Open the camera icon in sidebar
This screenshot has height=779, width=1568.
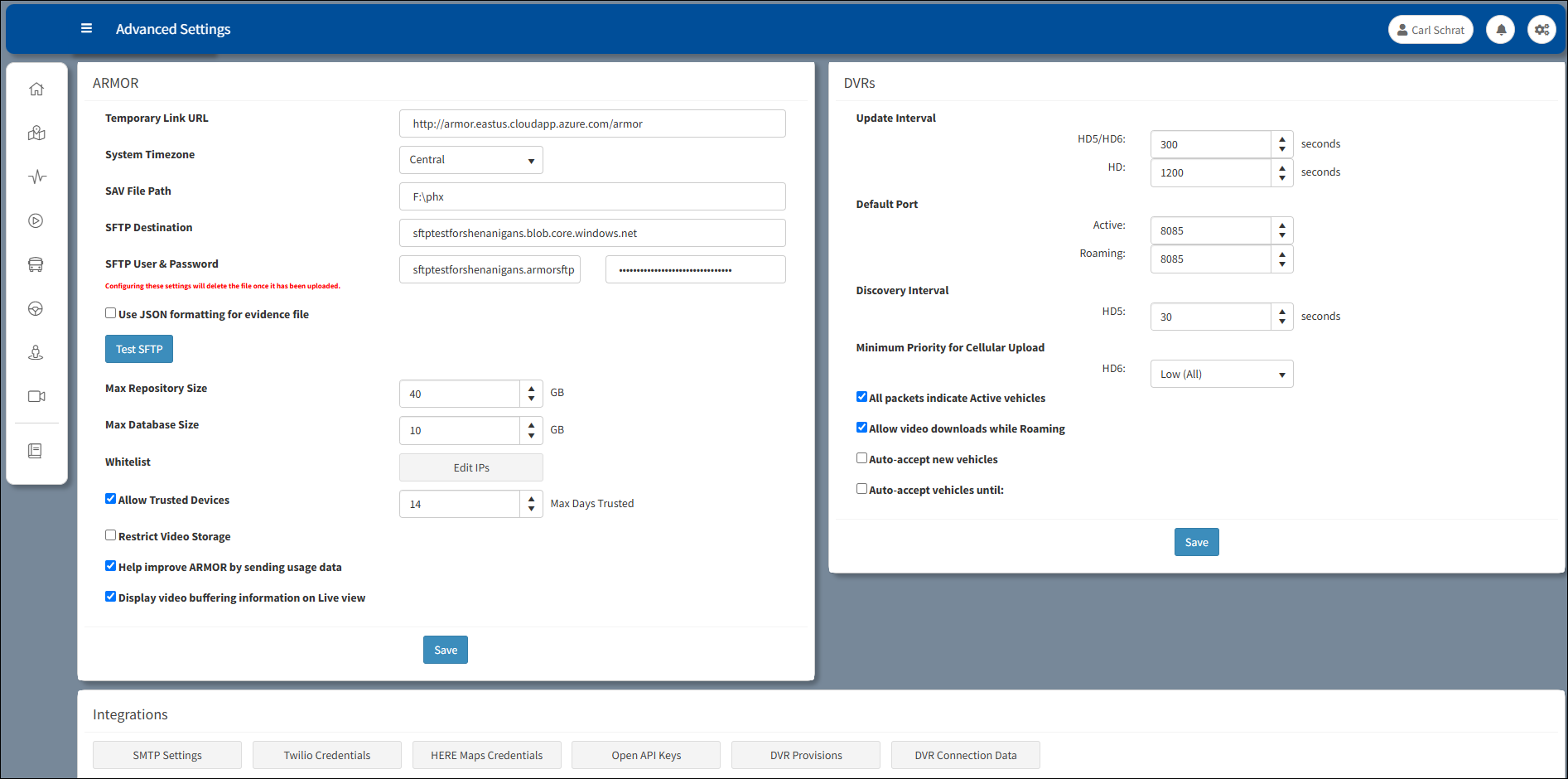click(x=36, y=396)
